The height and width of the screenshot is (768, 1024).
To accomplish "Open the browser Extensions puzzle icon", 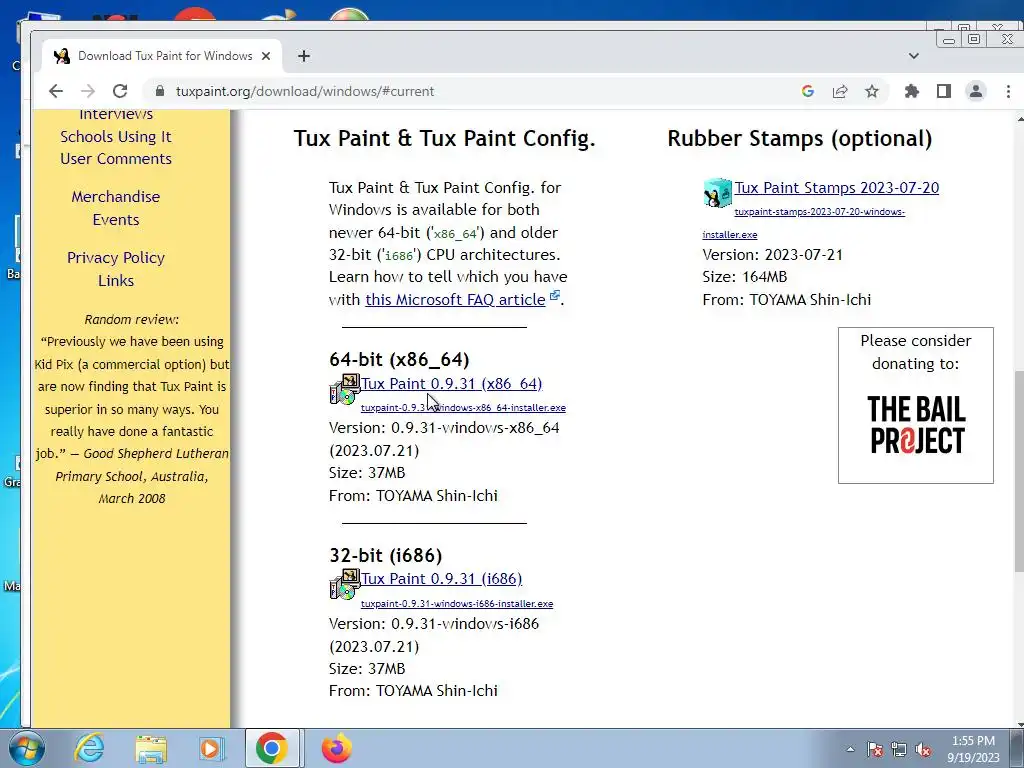I will [912, 91].
